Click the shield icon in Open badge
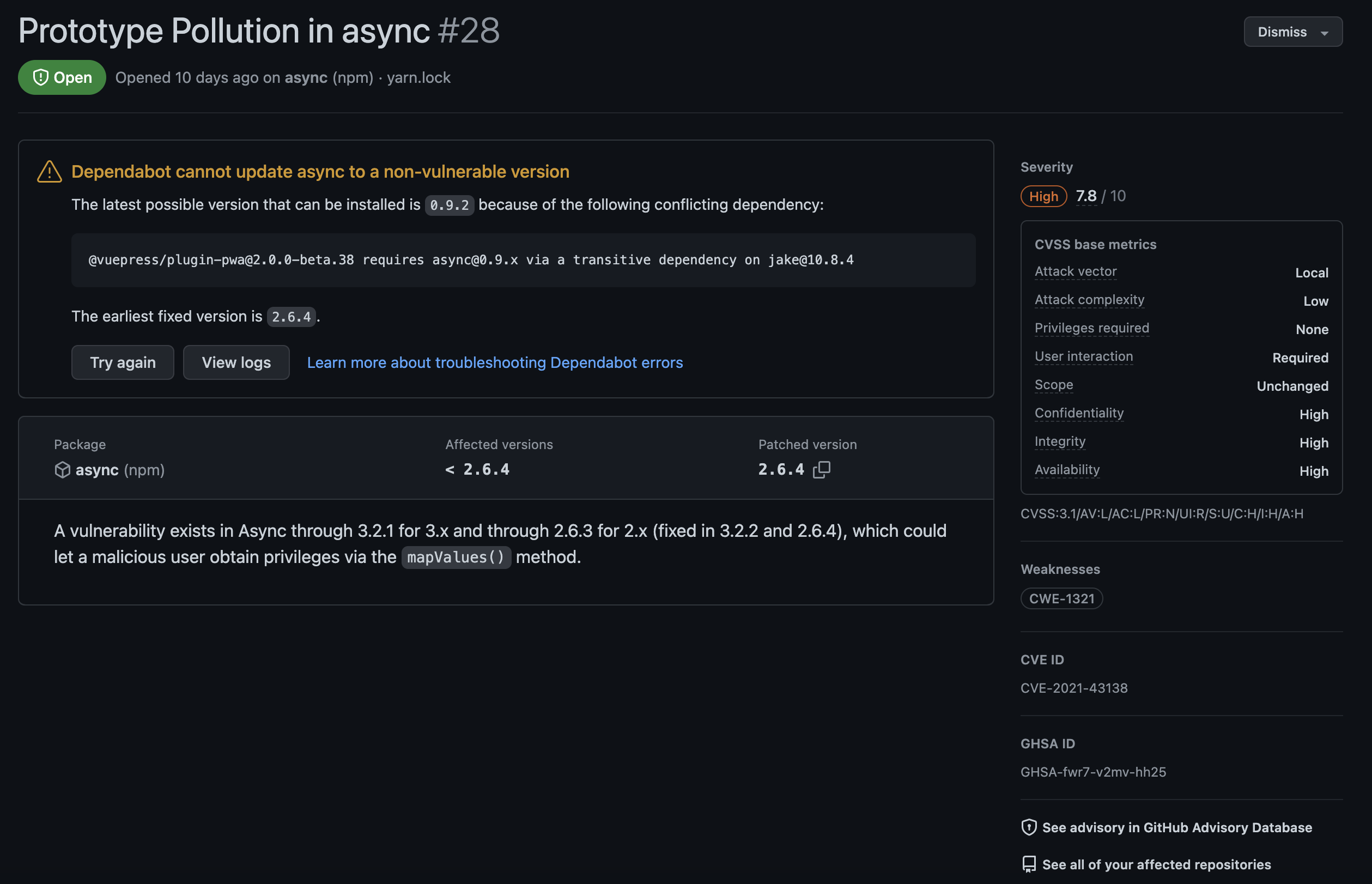Viewport: 1372px width, 884px height. [x=40, y=77]
